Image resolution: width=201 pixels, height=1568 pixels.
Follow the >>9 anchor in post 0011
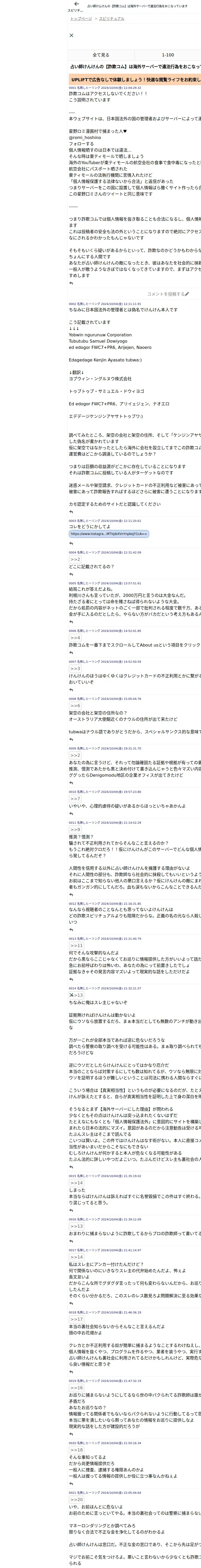[x=75, y=830]
